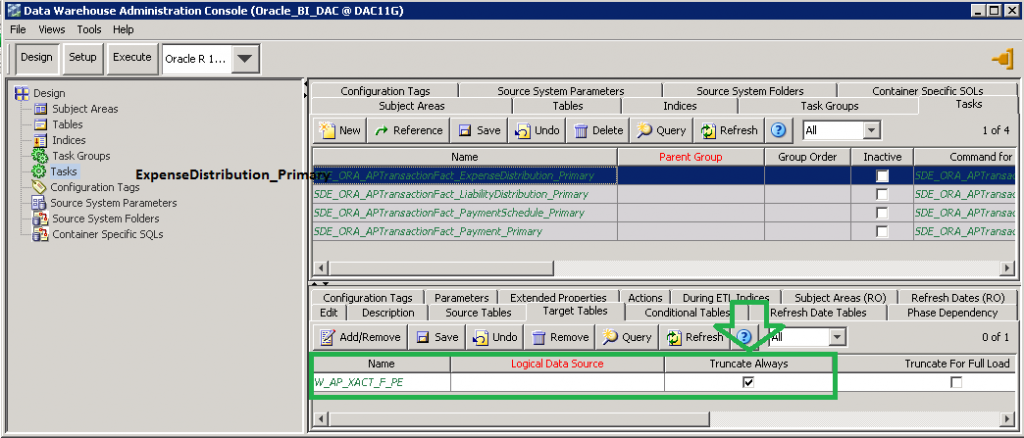Switch to the Design view
The image size is (1024, 438).
[37, 57]
